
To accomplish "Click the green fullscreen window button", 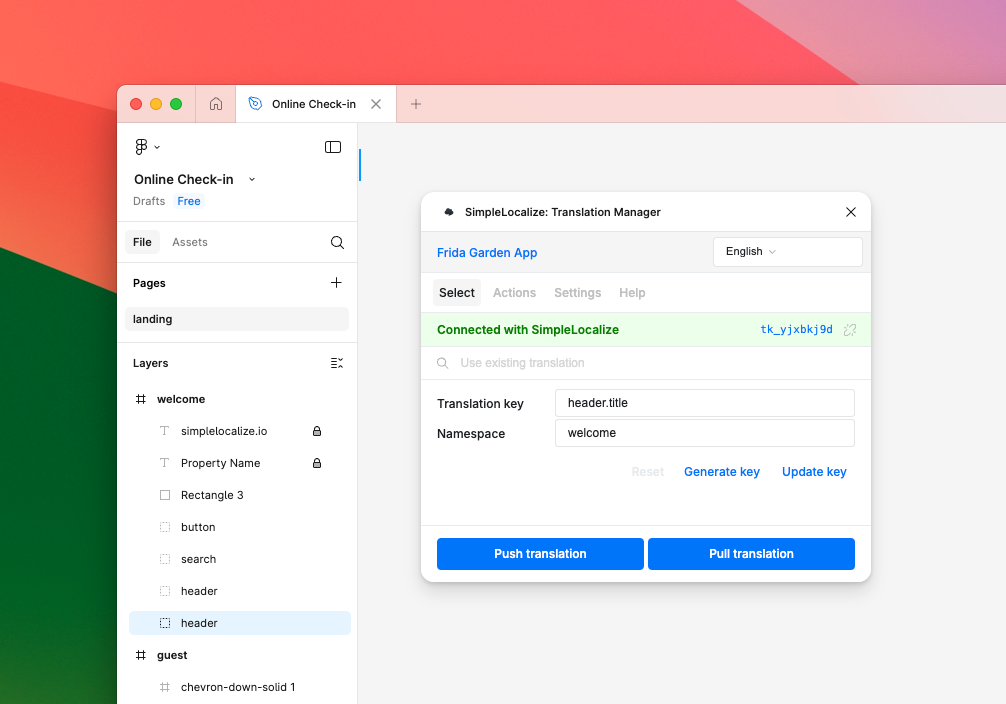I will click(x=176, y=104).
